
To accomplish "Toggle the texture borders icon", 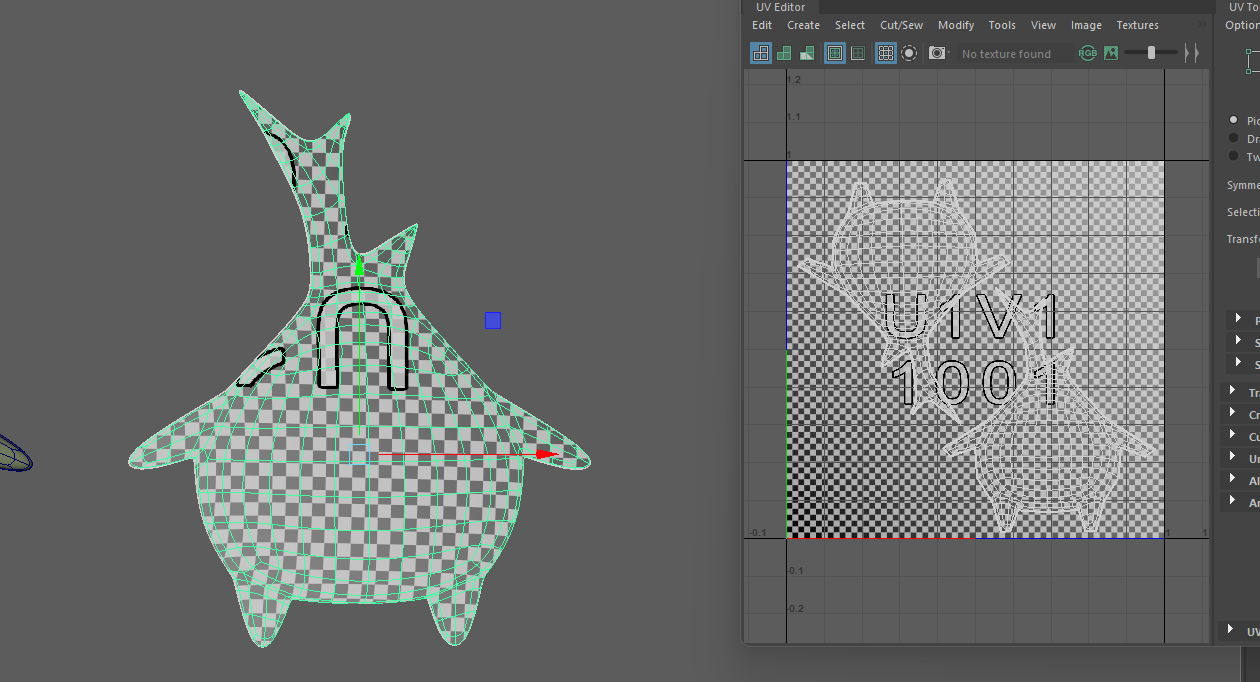I will click(834, 54).
